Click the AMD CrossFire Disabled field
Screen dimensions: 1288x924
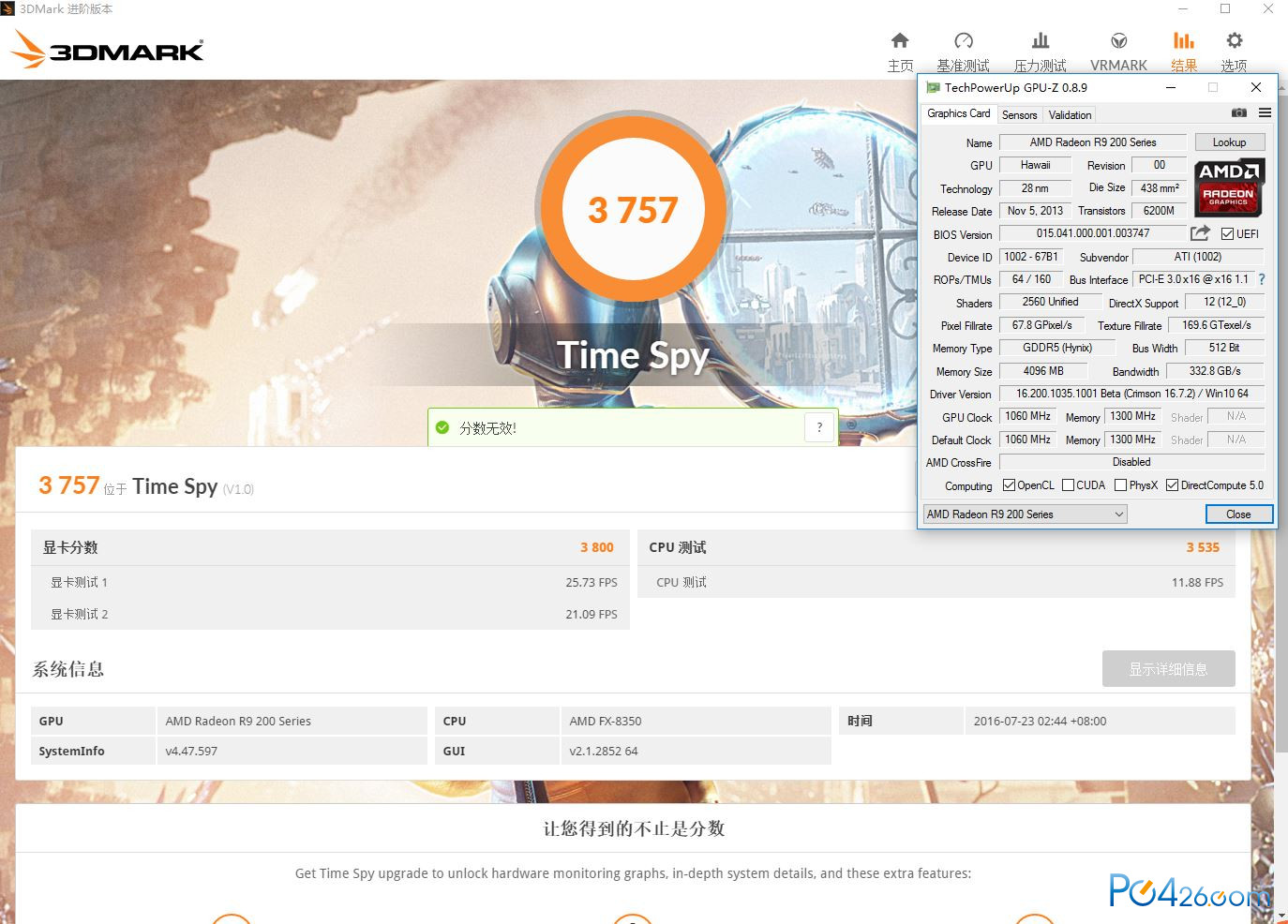click(x=1132, y=462)
